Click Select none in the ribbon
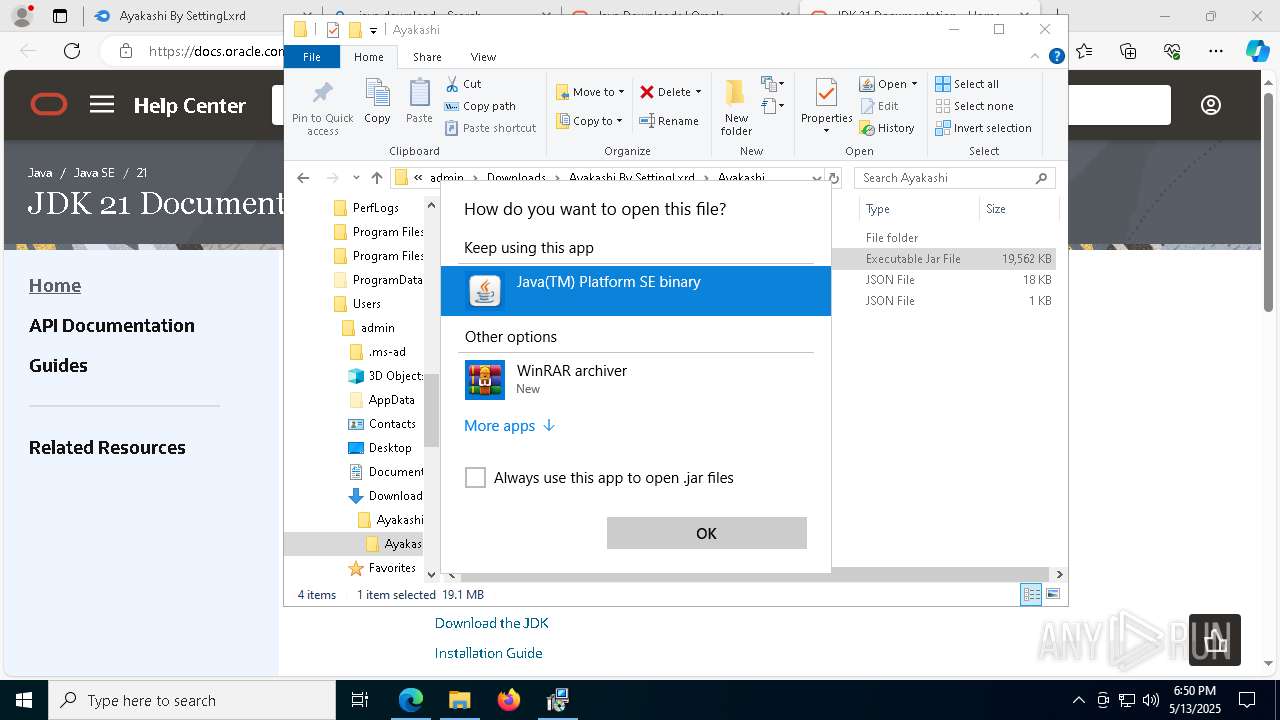The height and width of the screenshot is (720, 1280). coord(974,106)
